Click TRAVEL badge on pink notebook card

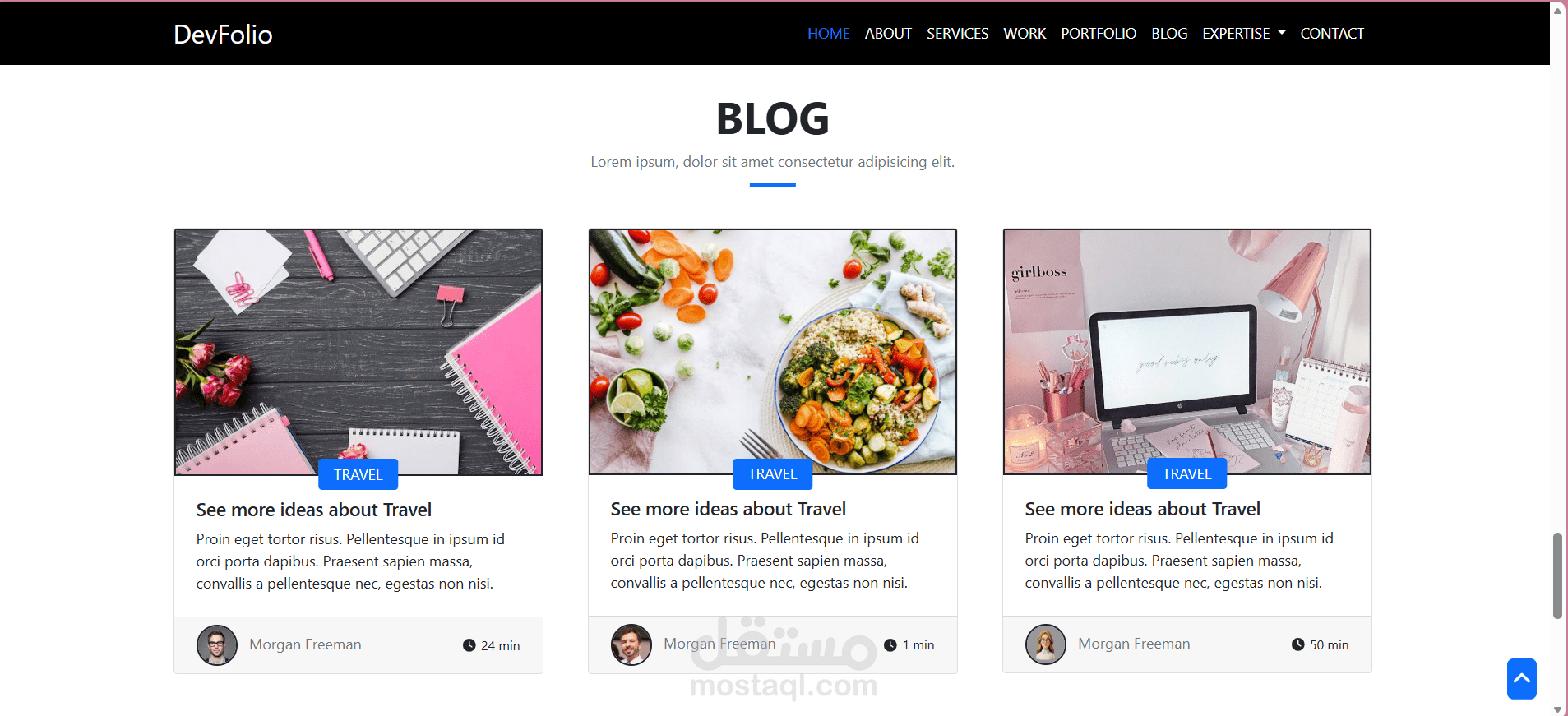tap(358, 475)
